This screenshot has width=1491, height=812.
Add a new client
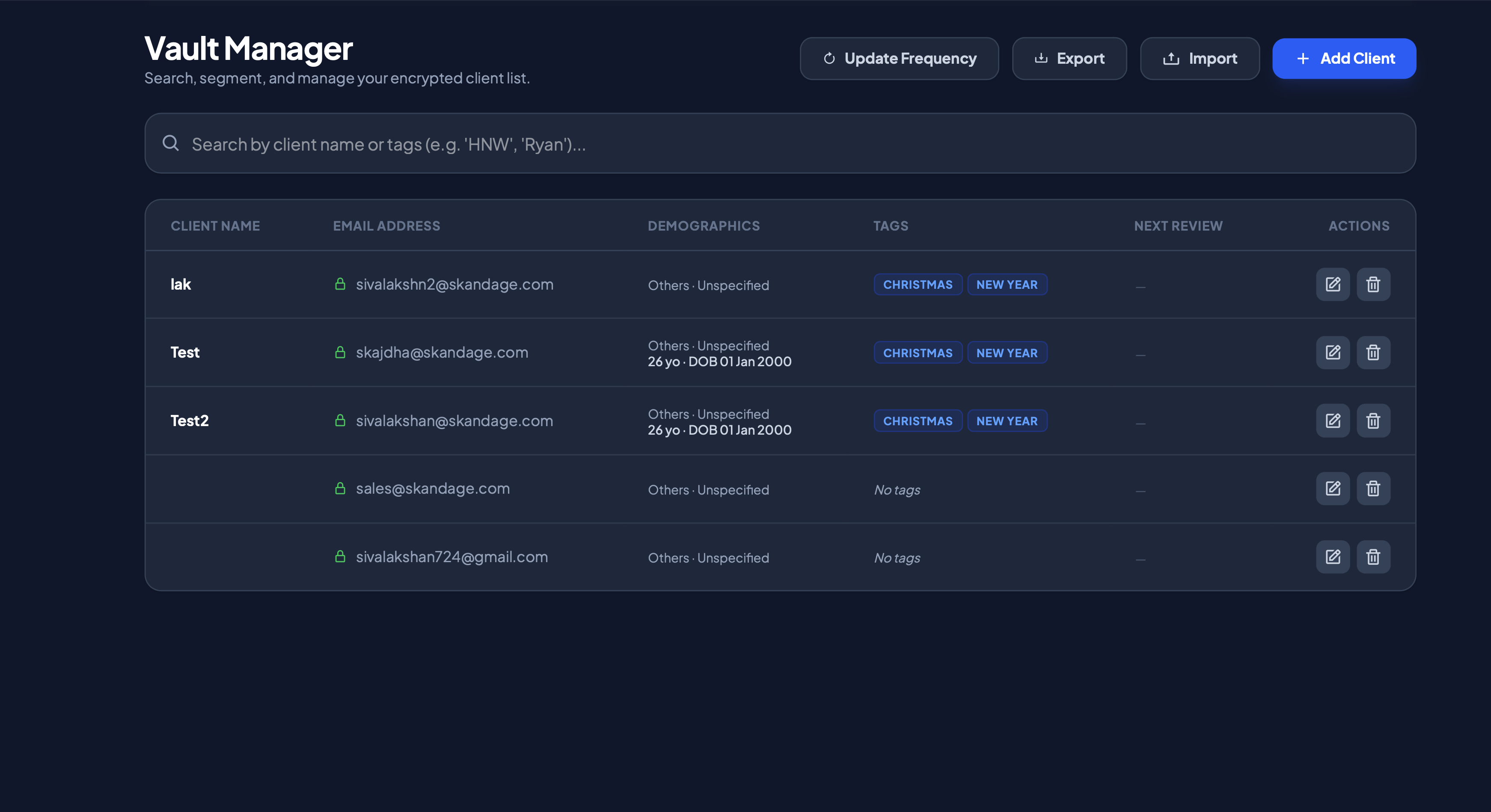pyautogui.click(x=1343, y=59)
